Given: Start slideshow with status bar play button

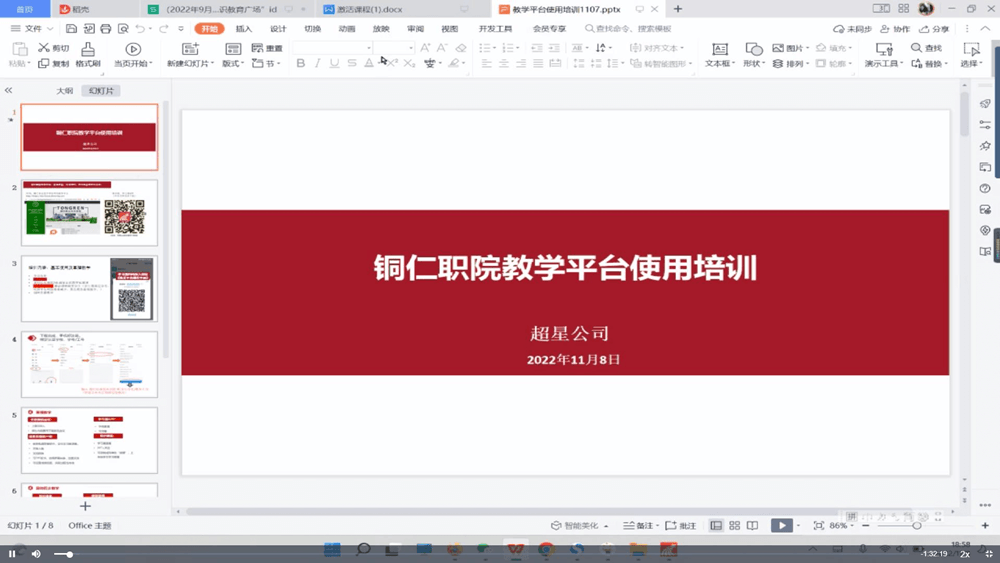Looking at the screenshot, I should [781, 525].
